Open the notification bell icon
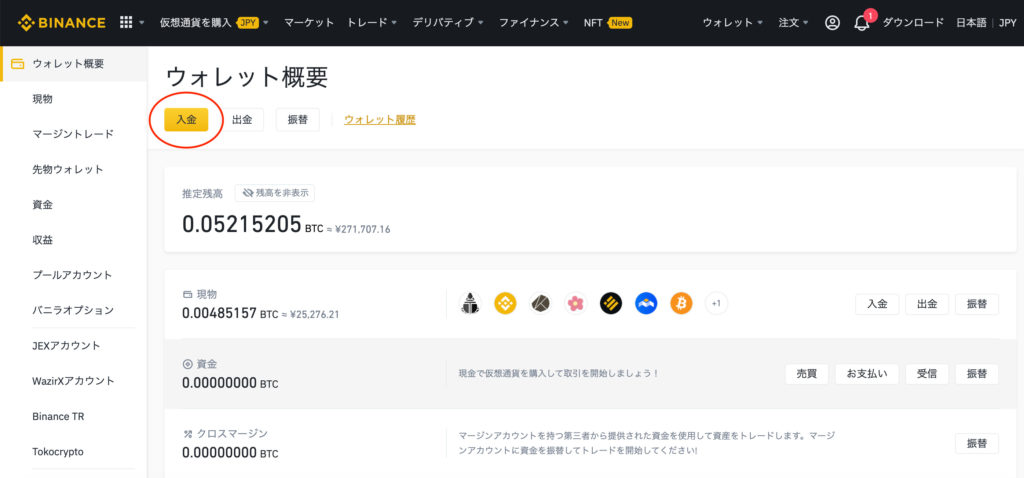 862,24
